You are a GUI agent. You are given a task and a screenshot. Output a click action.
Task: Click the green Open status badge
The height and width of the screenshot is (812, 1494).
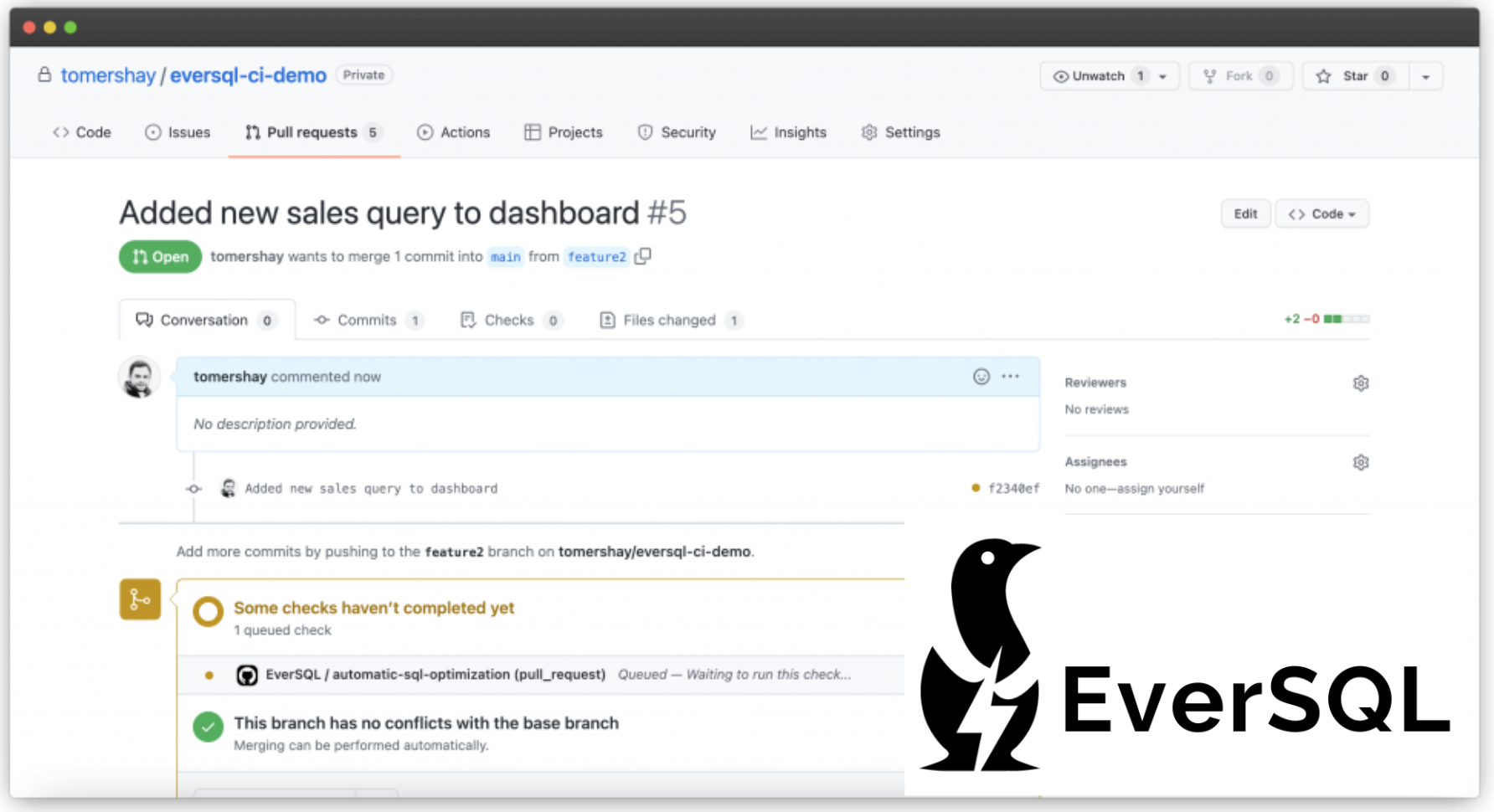coord(160,257)
